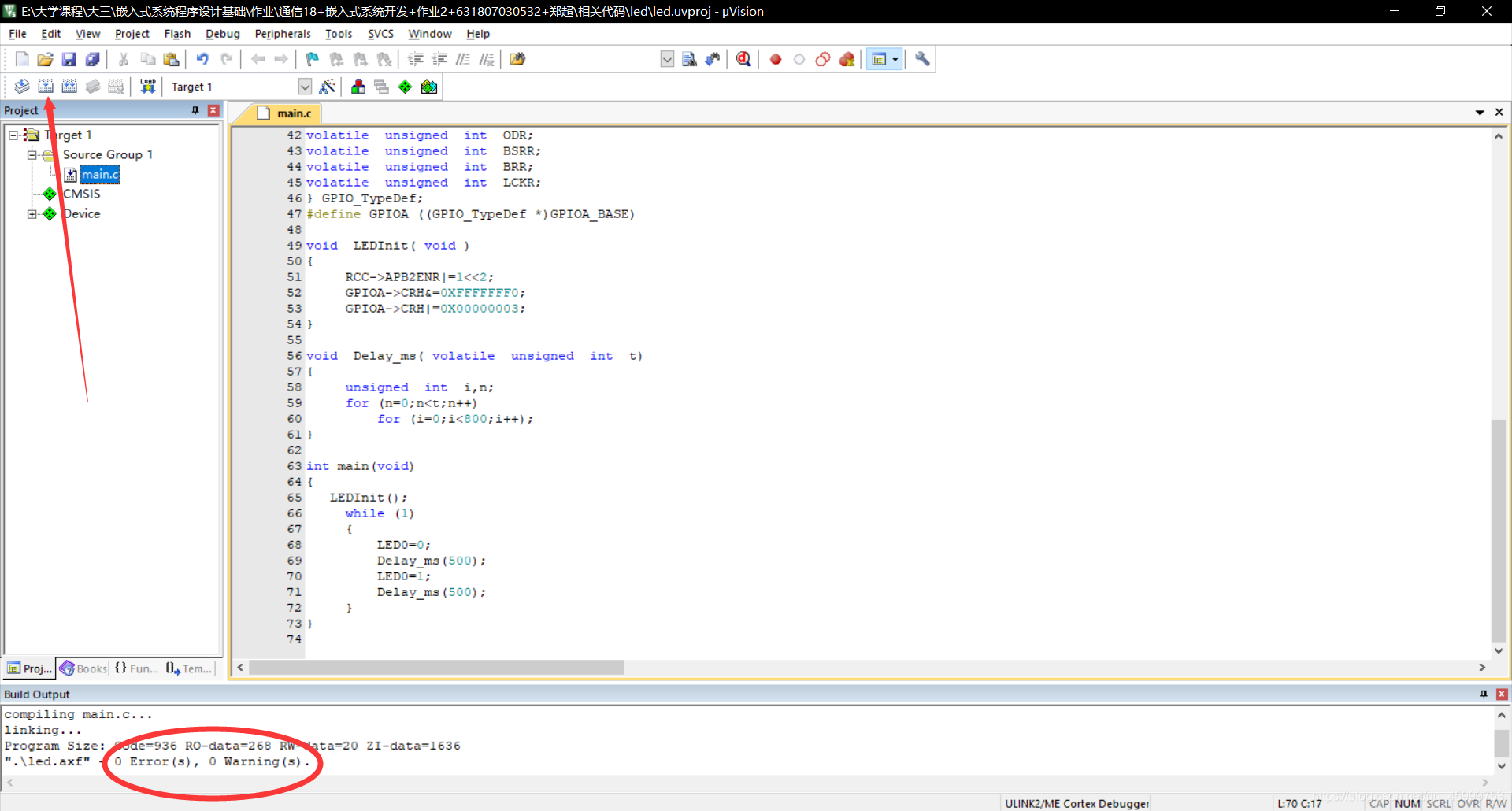Viewport: 1512px width, 811px height.
Task: Open the Edit menu
Action: click(x=51, y=34)
